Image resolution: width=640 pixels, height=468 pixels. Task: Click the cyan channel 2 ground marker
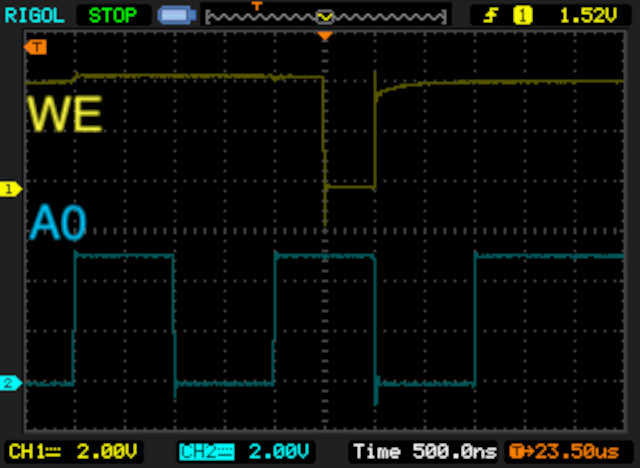tap(10, 383)
